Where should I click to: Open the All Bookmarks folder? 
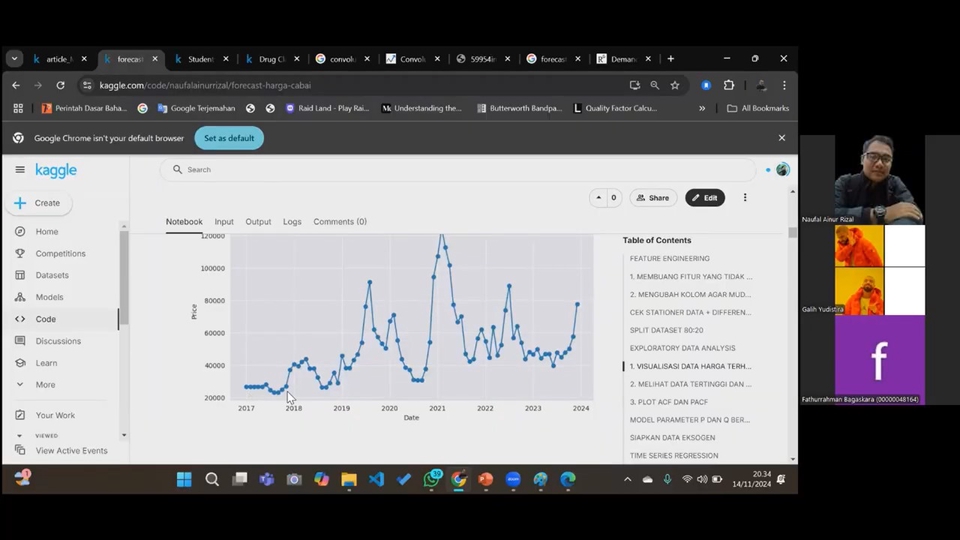tap(758, 108)
